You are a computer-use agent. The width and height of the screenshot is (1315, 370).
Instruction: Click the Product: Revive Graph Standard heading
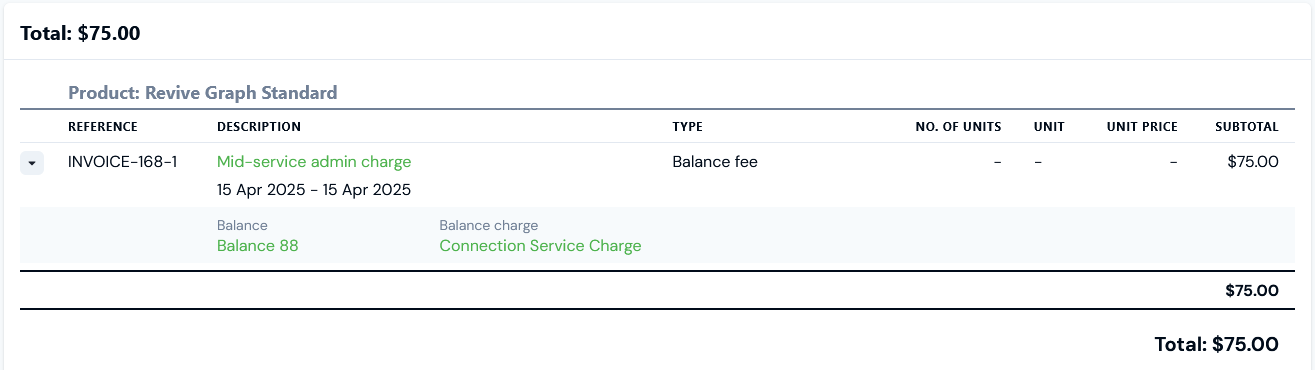[203, 93]
